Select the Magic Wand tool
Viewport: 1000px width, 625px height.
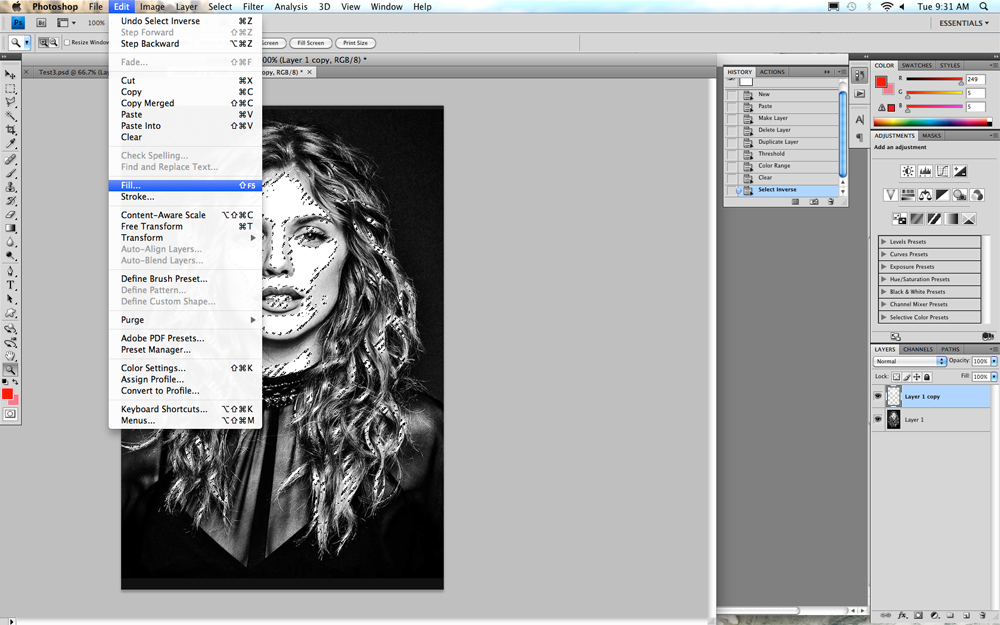(10, 116)
